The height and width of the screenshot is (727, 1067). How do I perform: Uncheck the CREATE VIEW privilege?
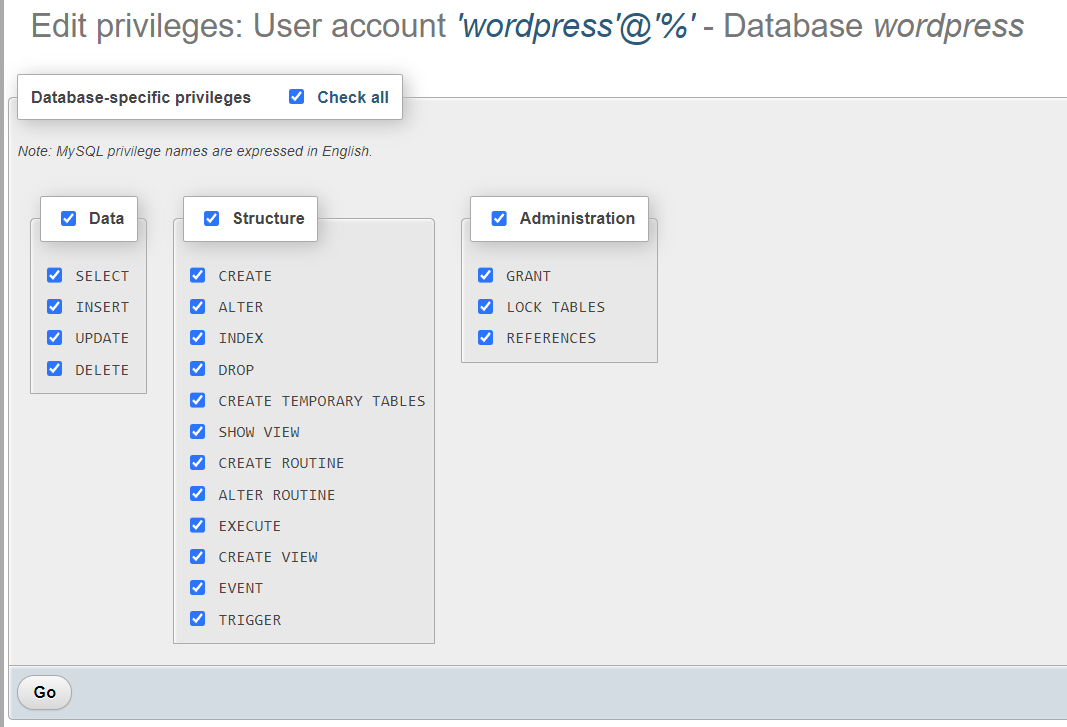tap(197, 556)
